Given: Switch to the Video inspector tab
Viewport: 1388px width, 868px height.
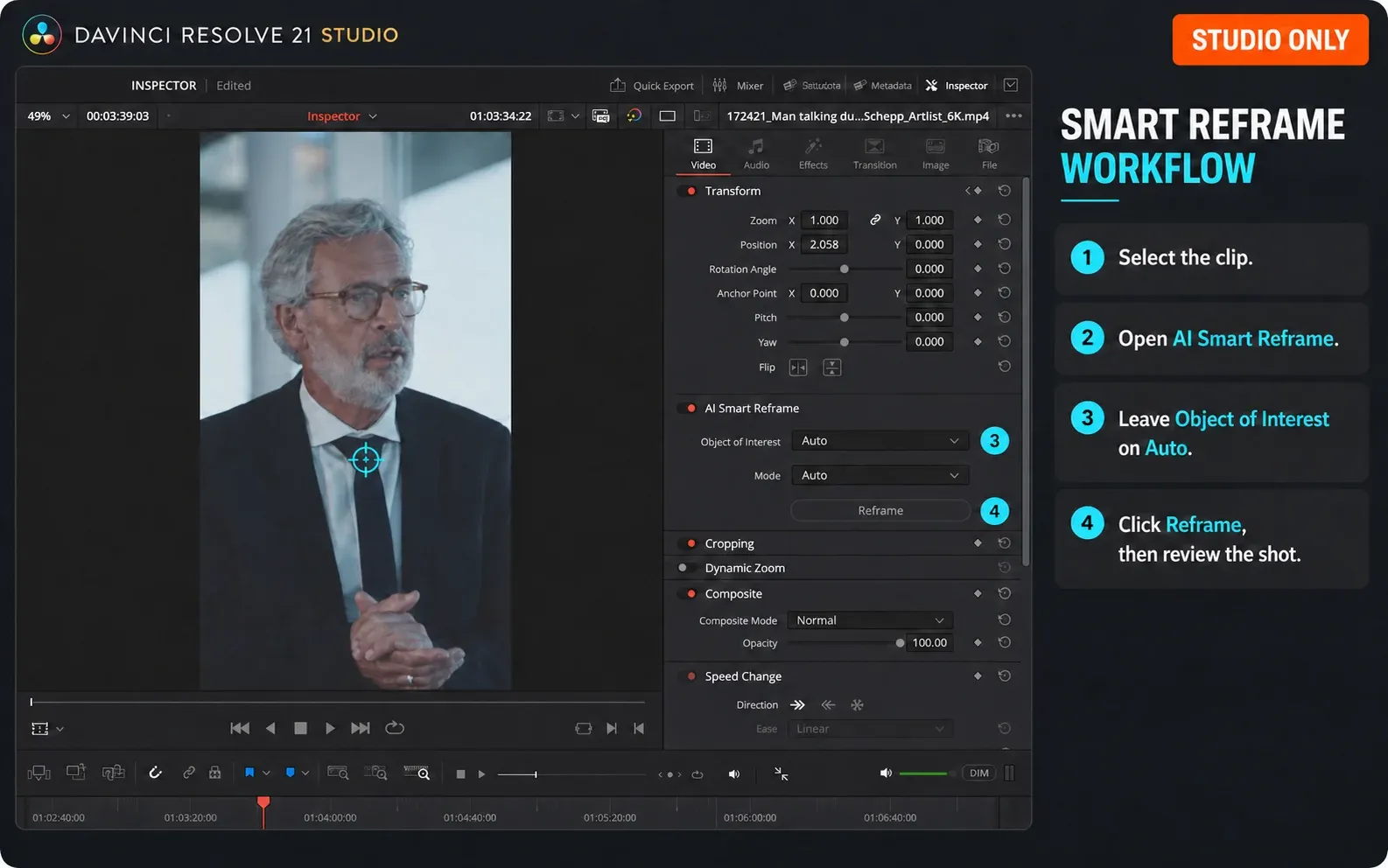Looking at the screenshot, I should point(703,153).
